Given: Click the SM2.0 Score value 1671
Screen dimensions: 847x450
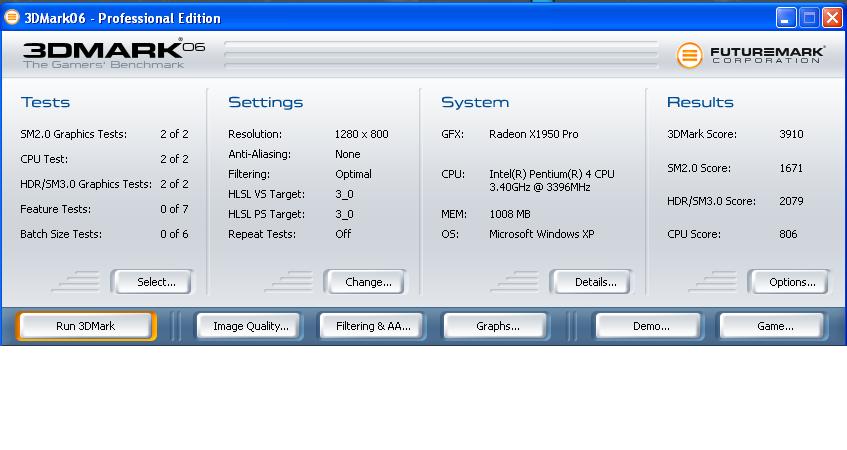Looking at the screenshot, I should [x=791, y=168].
